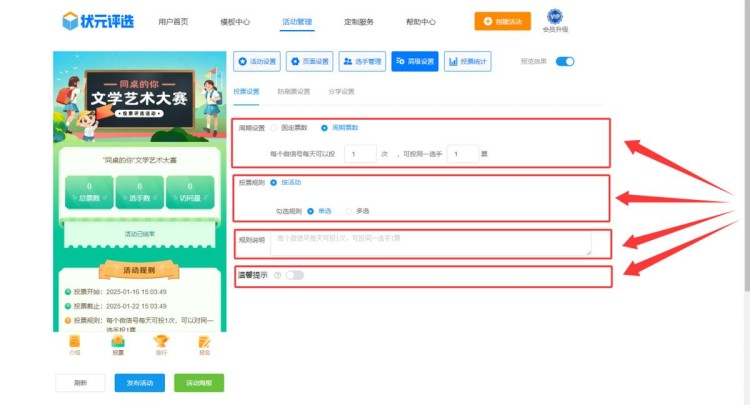Select the 投票 icon in preview footer
This screenshot has height=405, width=750.
pyautogui.click(x=118, y=342)
